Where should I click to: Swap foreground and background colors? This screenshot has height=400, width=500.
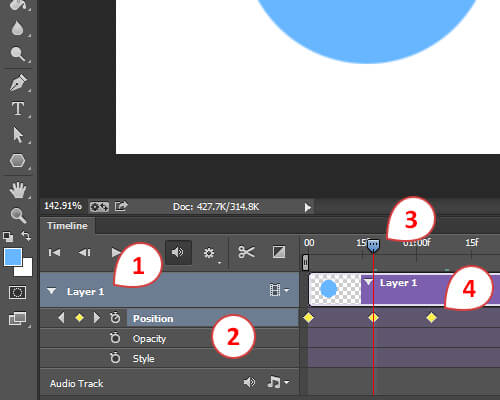click(26, 236)
